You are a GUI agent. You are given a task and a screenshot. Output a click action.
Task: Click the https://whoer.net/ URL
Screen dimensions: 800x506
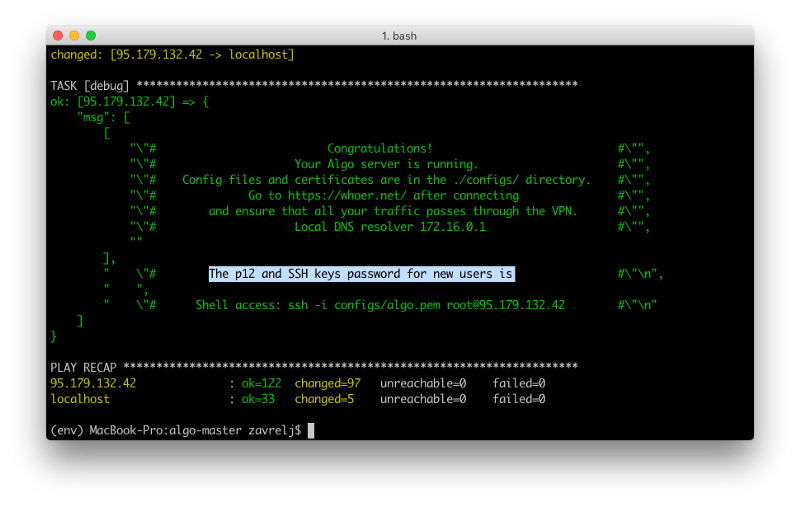347,196
